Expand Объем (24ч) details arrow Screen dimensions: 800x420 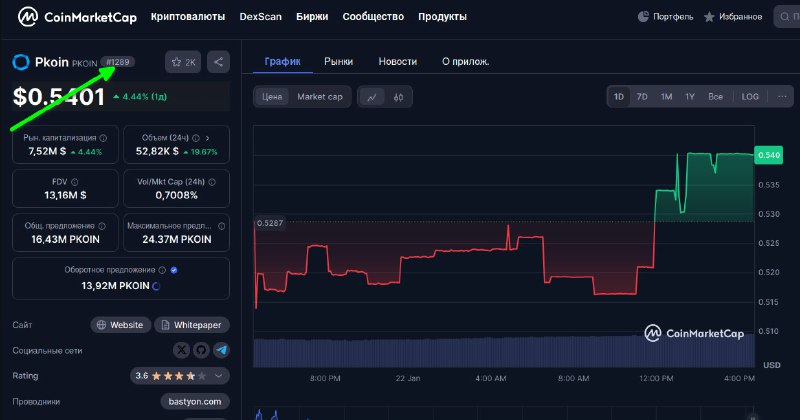coord(208,138)
